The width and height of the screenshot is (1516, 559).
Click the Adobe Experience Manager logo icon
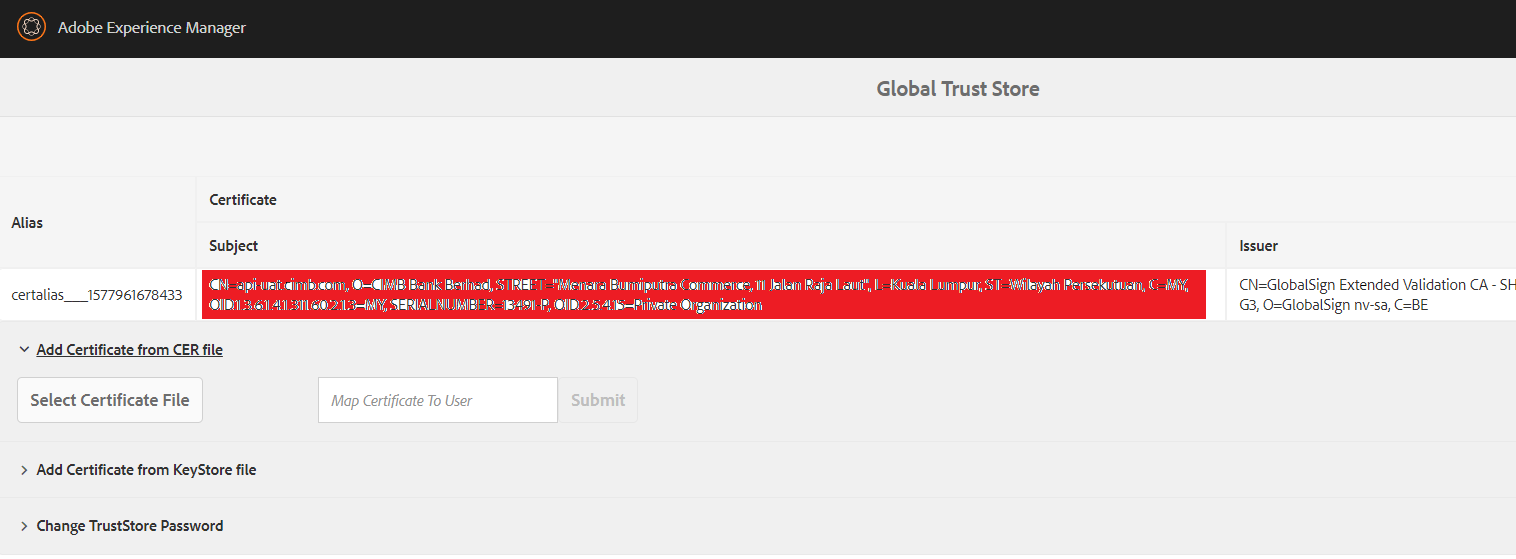(32, 27)
